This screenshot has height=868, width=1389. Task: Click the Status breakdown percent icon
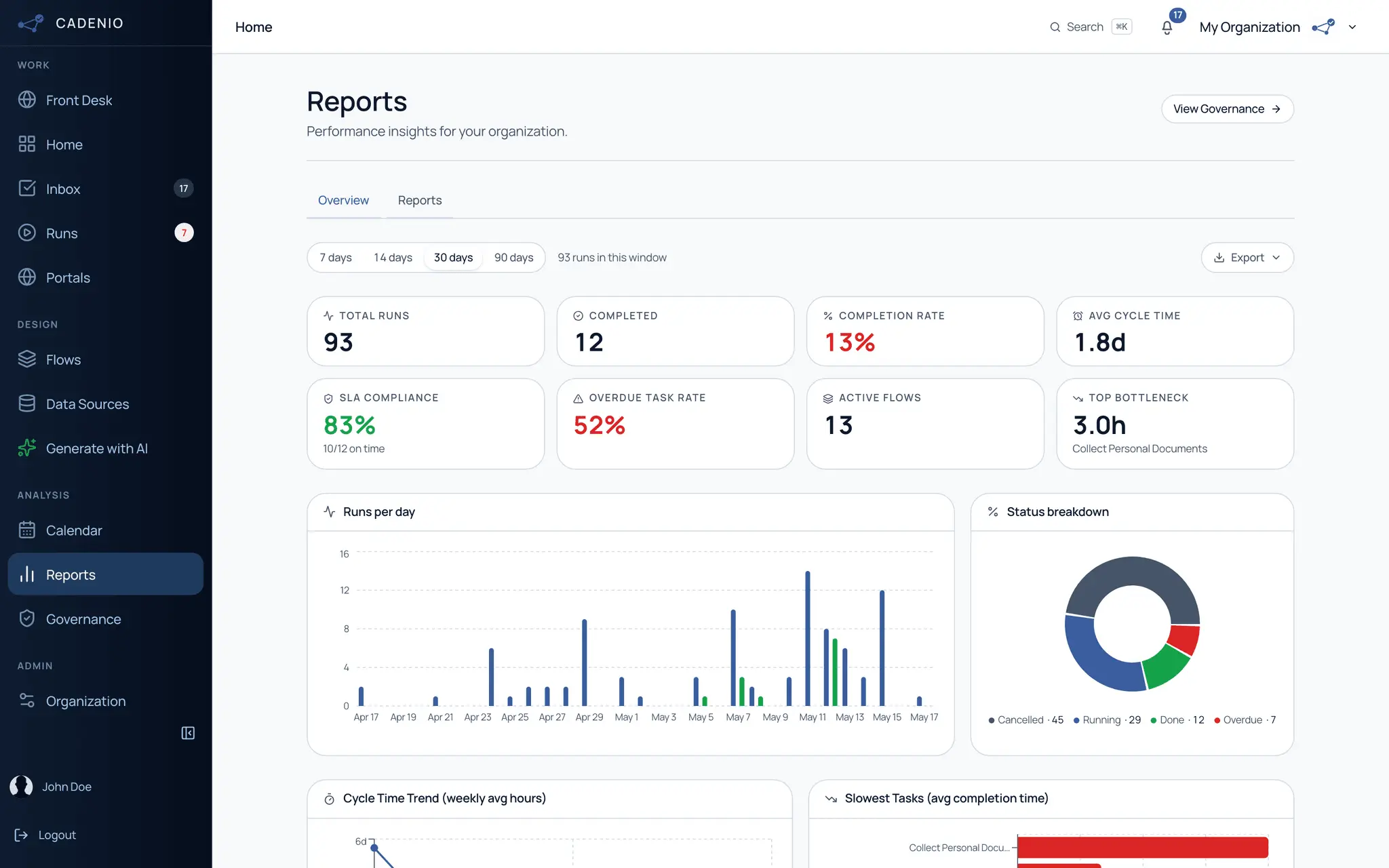coord(993,512)
